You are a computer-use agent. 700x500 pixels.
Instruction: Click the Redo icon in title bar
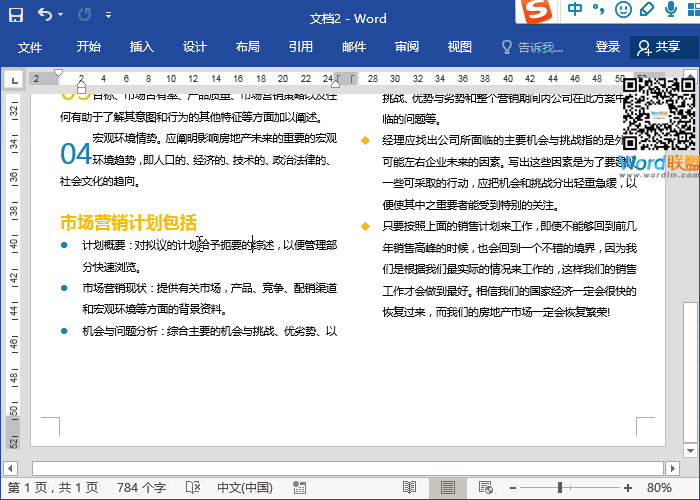tap(84, 15)
